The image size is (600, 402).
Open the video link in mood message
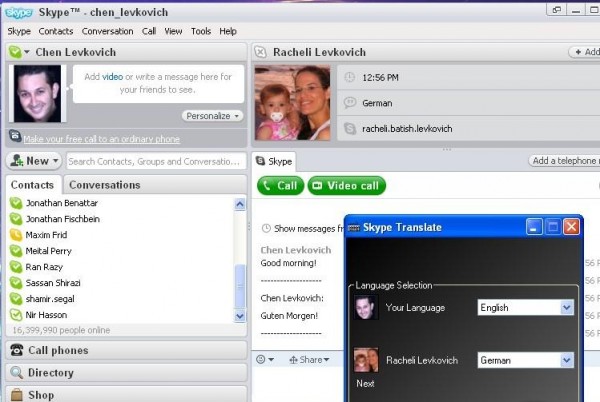[x=112, y=77]
